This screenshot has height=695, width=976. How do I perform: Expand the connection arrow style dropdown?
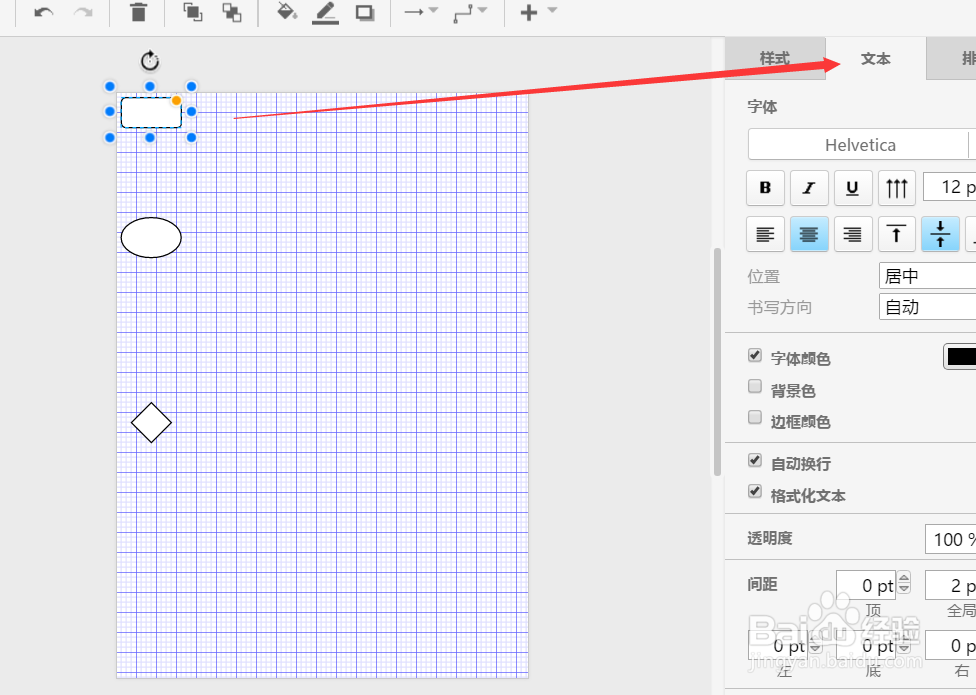click(x=421, y=12)
